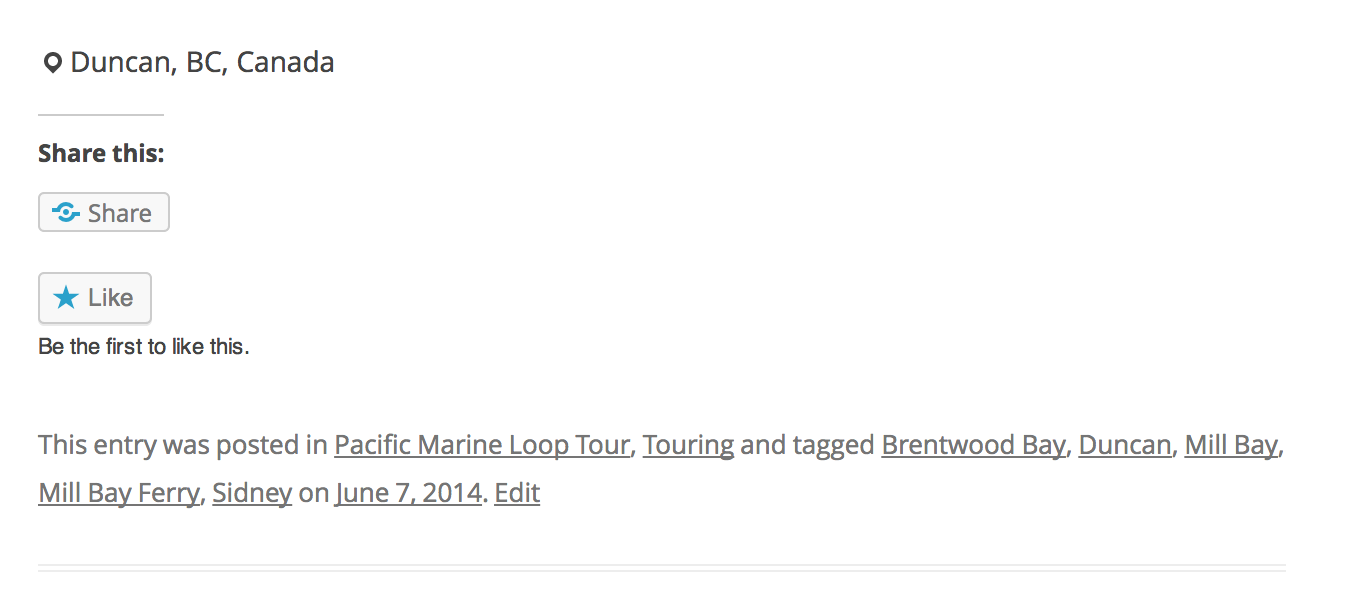Image resolution: width=1352 pixels, height=606 pixels.
Task: Open the Touring category link
Action: coord(688,445)
